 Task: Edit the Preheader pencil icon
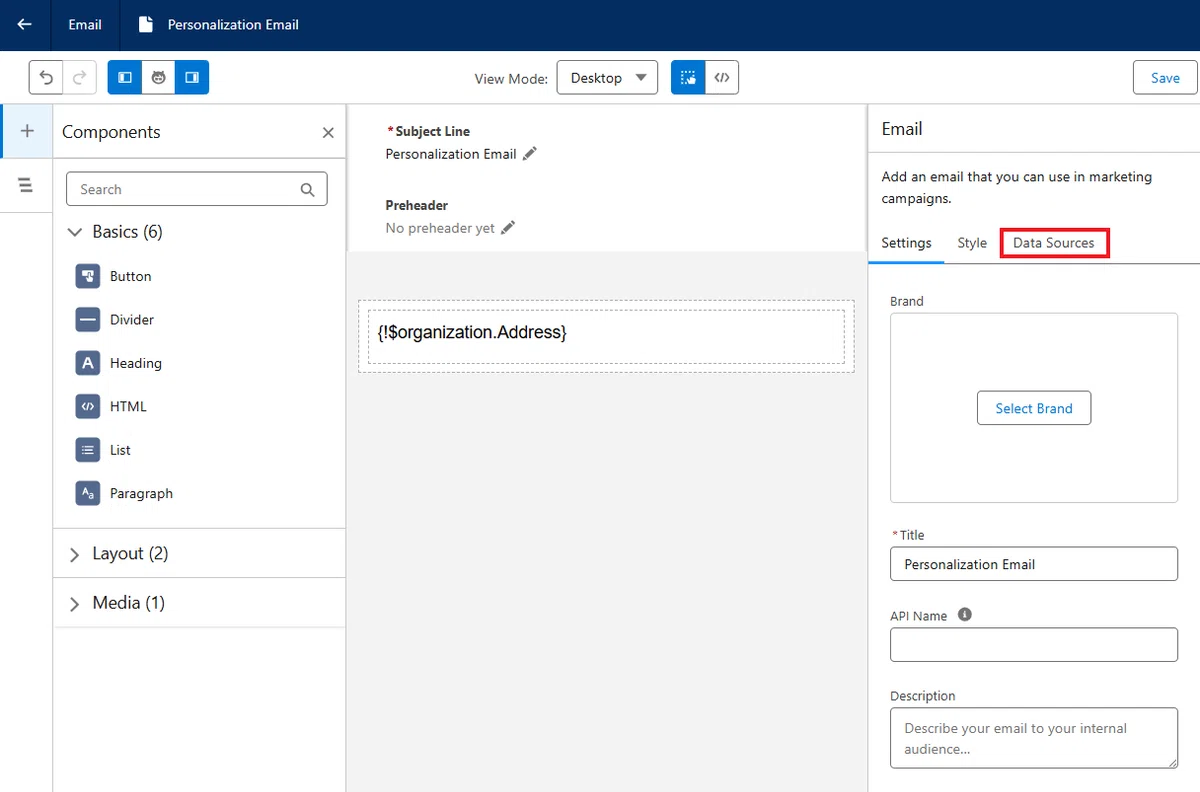508,227
